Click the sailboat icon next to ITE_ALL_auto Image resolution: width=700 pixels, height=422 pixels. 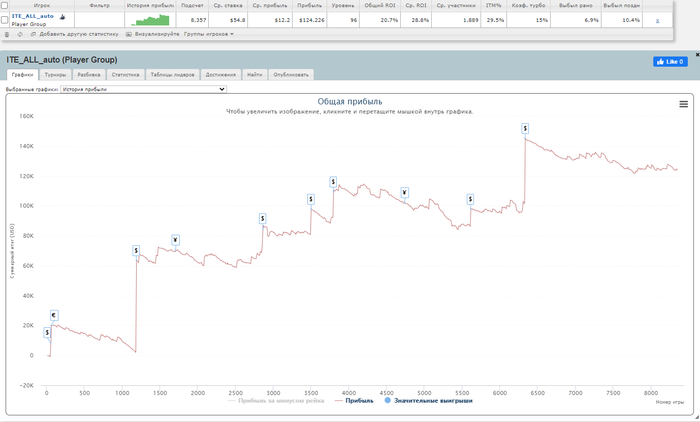[62, 17]
